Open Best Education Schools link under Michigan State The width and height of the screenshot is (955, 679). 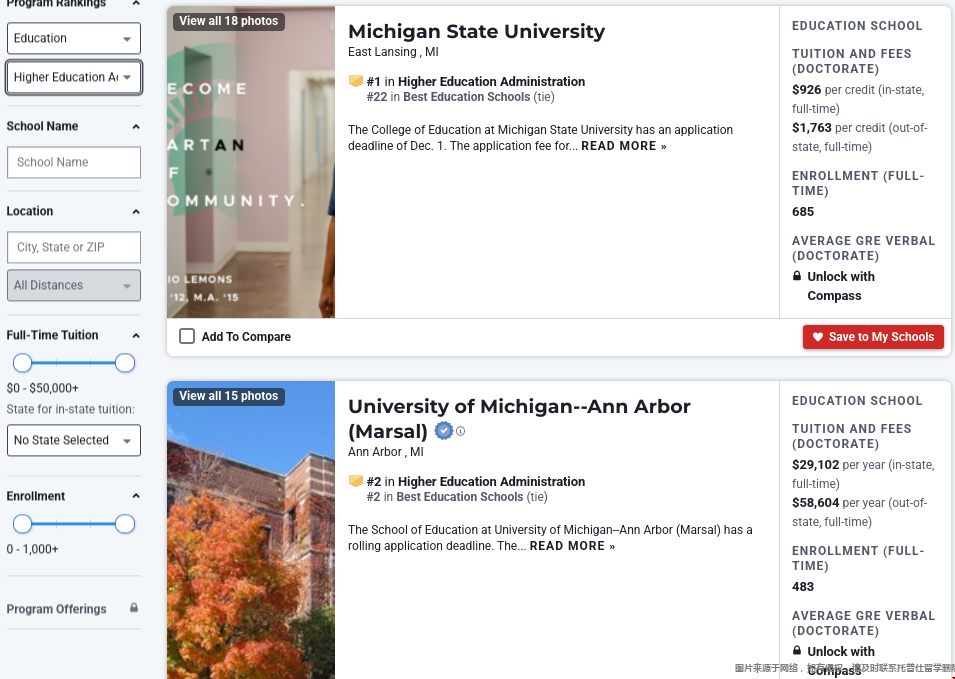coord(467,97)
